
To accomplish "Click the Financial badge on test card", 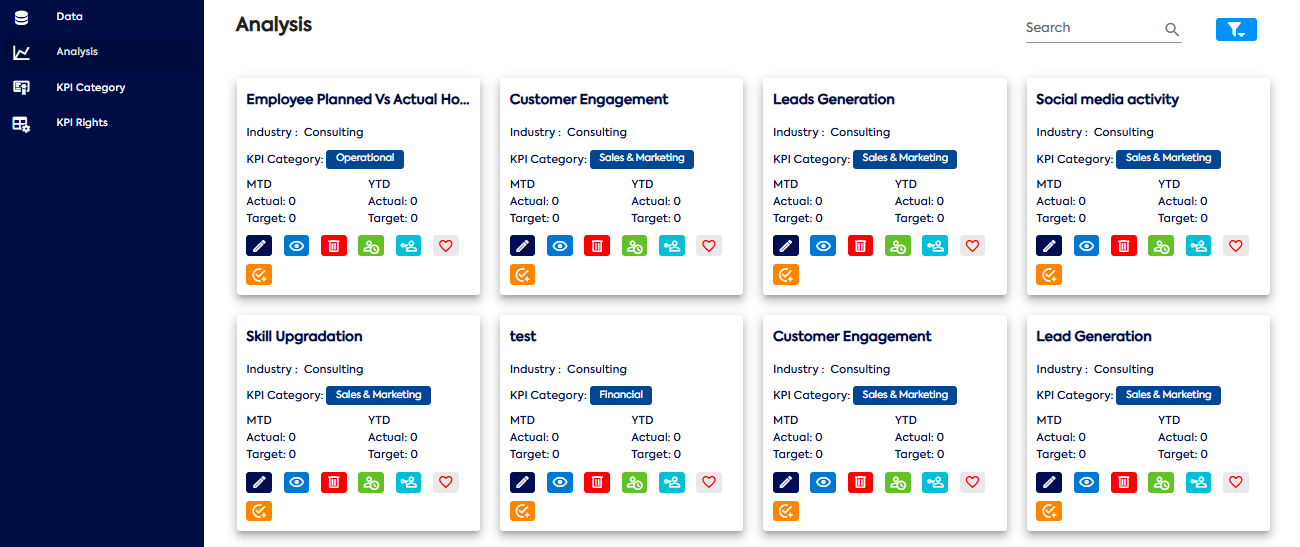I will click(x=621, y=395).
